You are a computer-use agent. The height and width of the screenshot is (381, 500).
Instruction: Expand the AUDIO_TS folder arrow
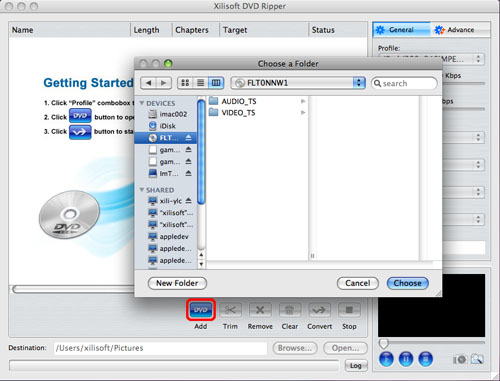pos(303,101)
